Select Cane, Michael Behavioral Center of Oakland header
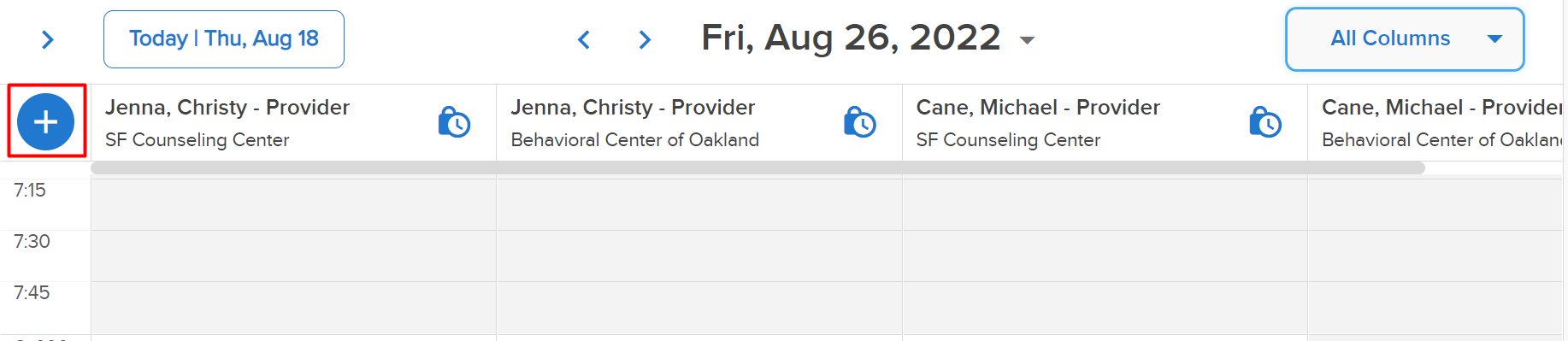Viewport: 1568px width, 341px height. [1435, 122]
